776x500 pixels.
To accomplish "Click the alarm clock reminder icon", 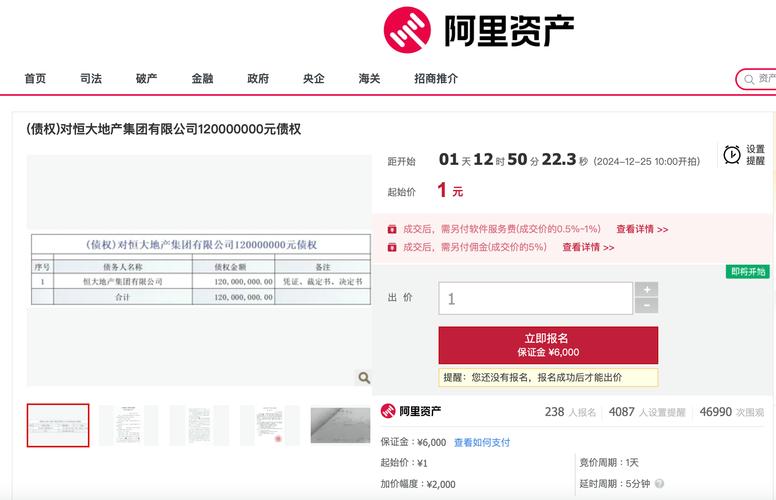I will tap(732, 155).
